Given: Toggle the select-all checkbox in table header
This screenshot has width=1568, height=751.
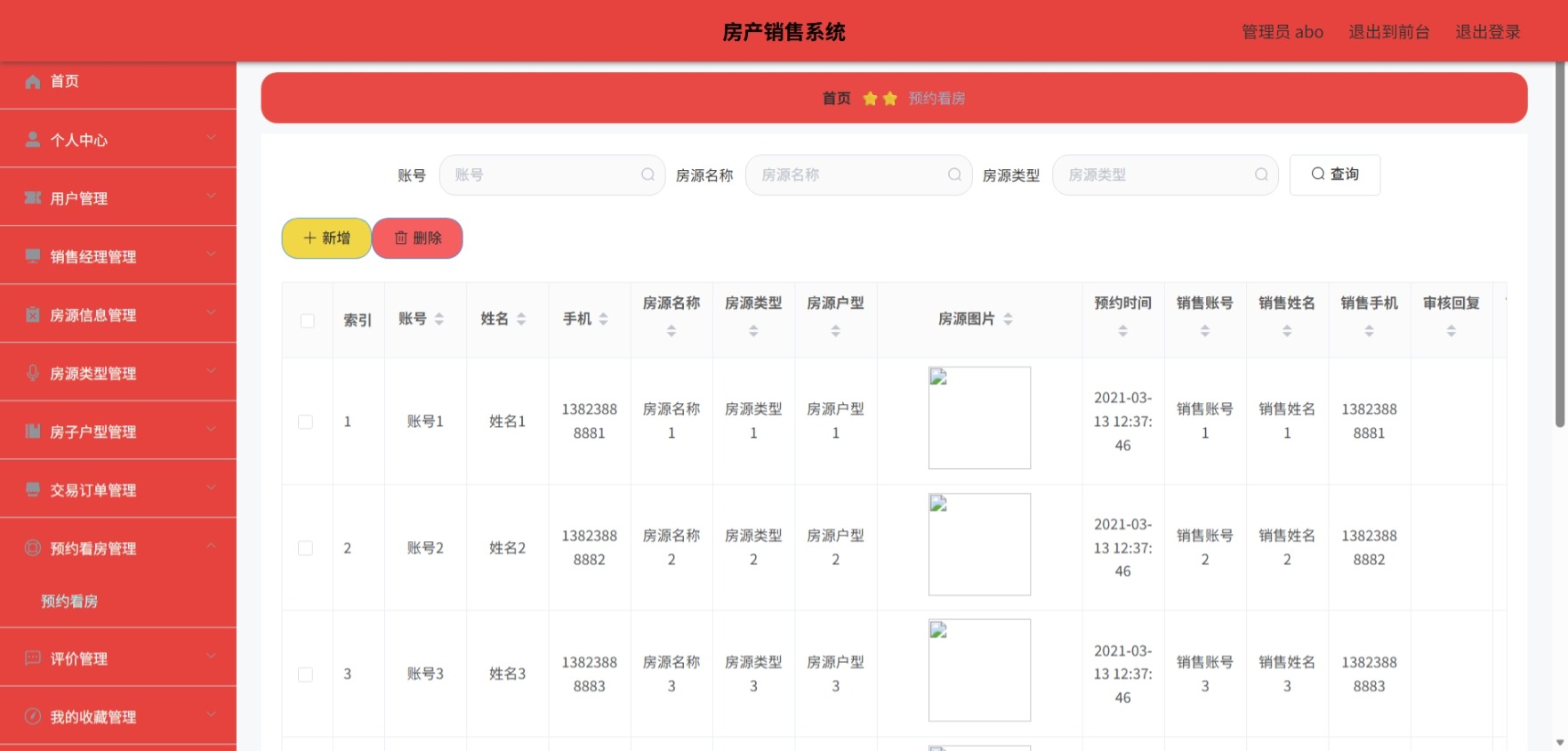Looking at the screenshot, I should 308,320.
